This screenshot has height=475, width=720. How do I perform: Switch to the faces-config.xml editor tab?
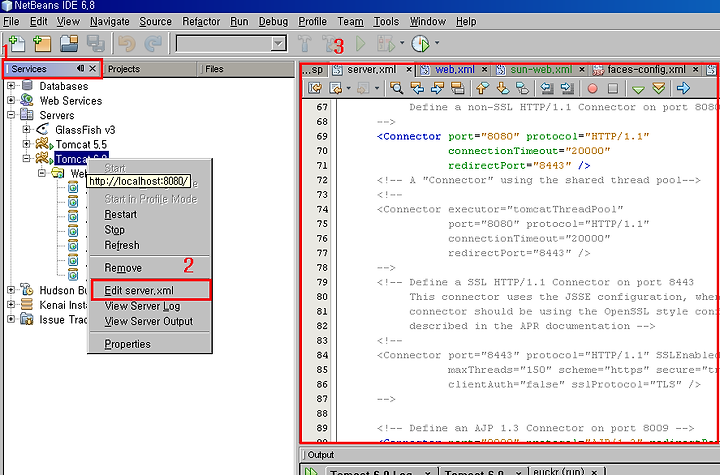[646, 69]
